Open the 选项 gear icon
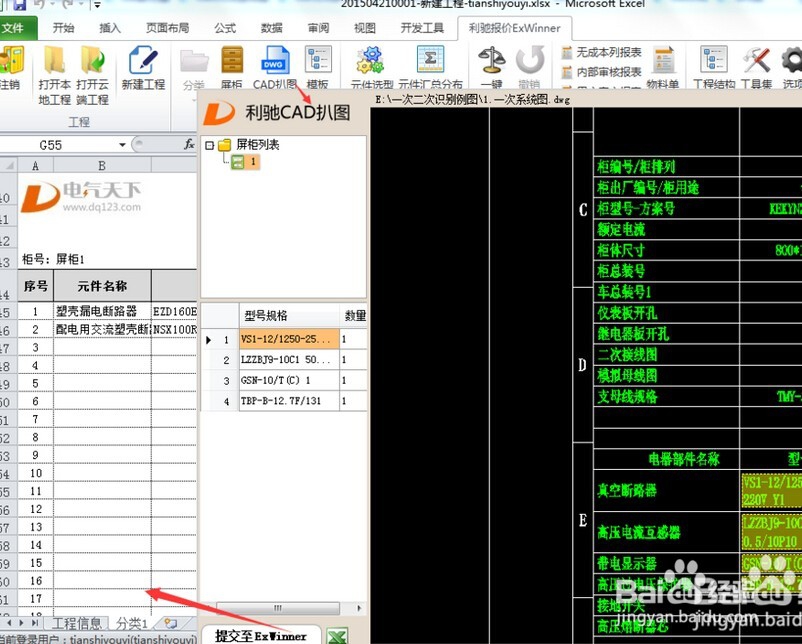Screen dimensions: 802x644 click(792, 60)
